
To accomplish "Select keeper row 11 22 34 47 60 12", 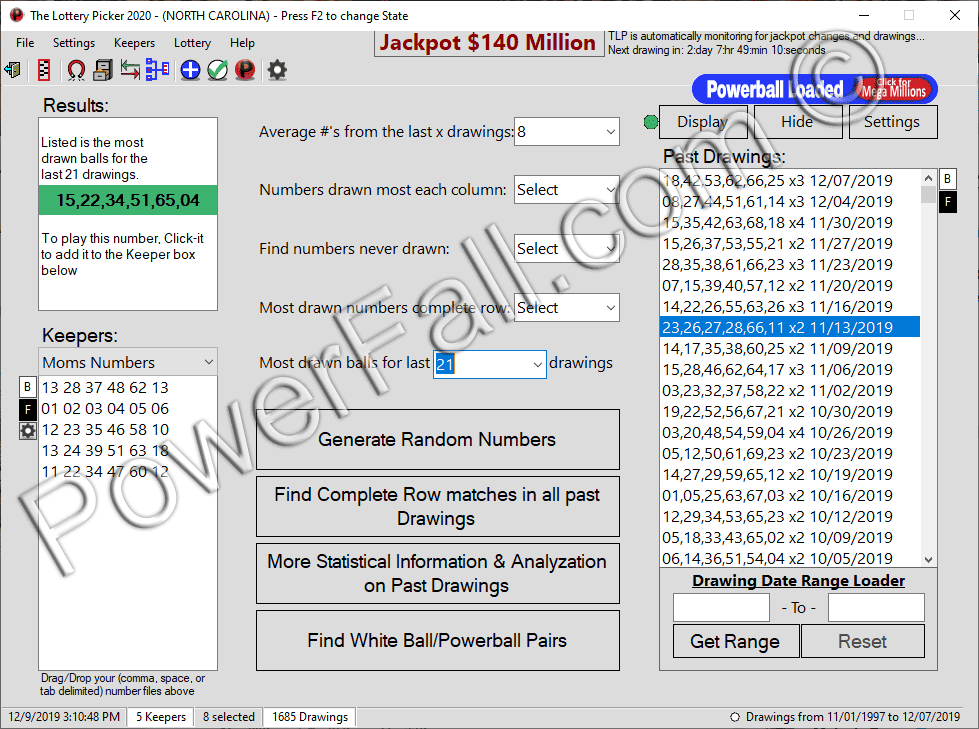I will (x=128, y=472).
